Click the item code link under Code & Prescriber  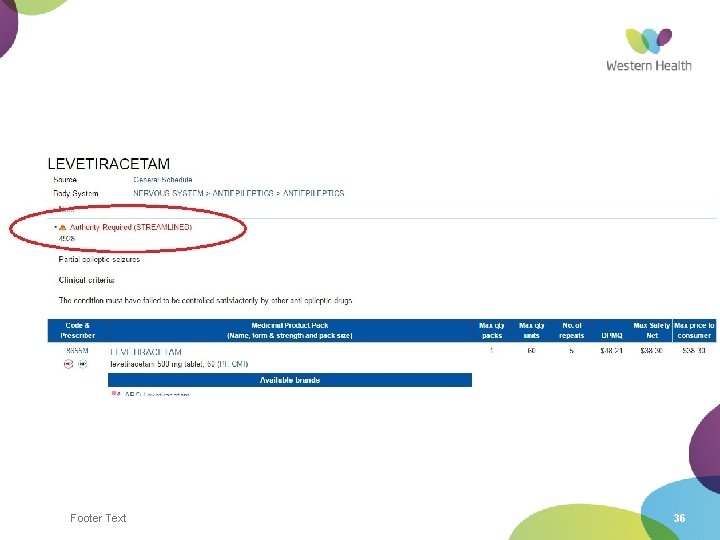77,350
